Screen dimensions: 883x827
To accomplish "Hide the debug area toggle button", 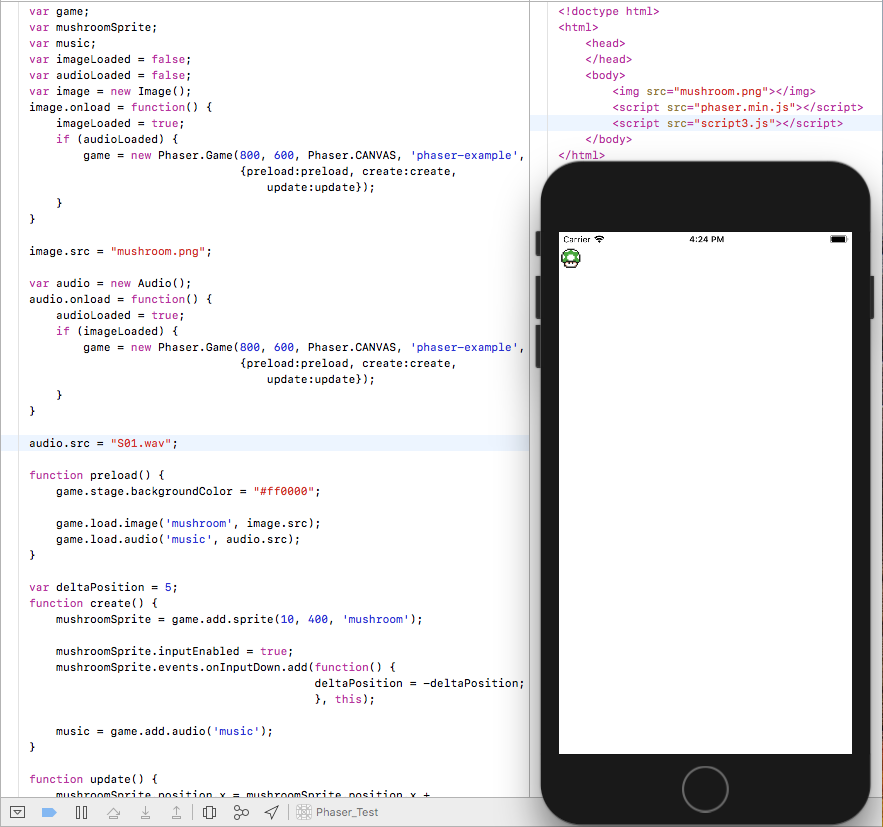I will coord(17,812).
